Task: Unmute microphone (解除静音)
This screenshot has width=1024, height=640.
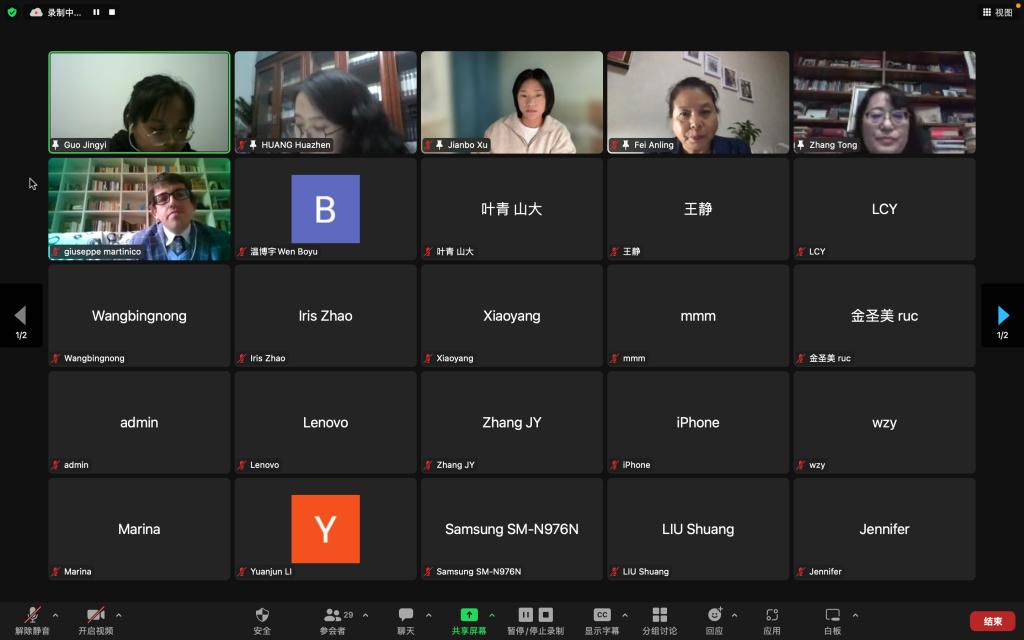Action: pyautogui.click(x=33, y=615)
